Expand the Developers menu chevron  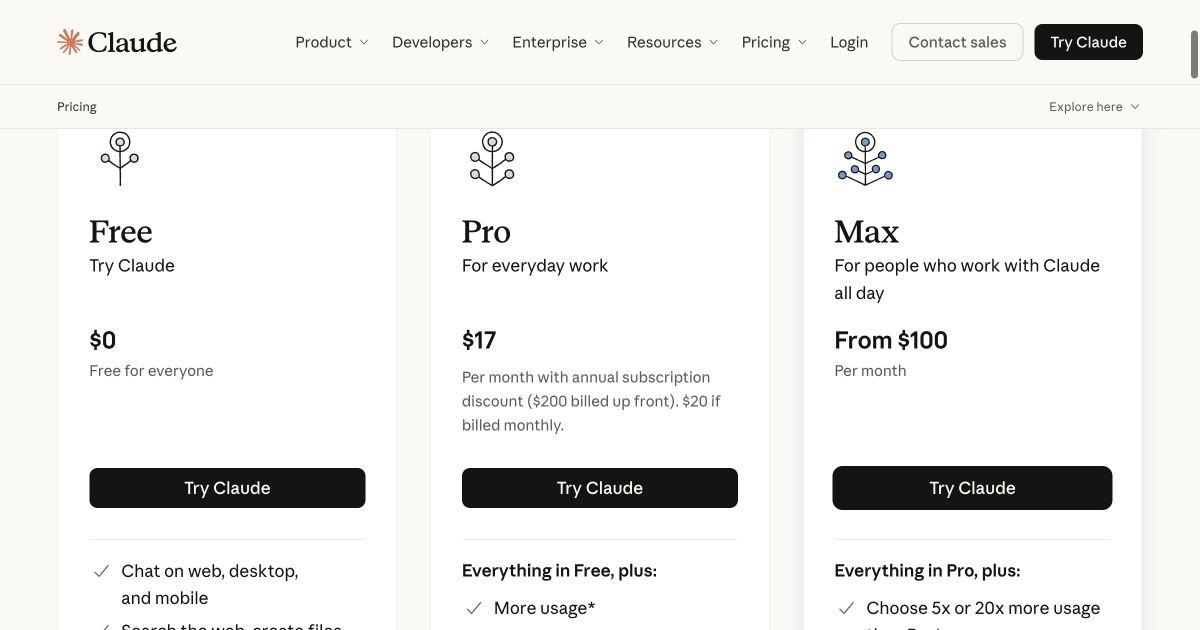coord(484,42)
